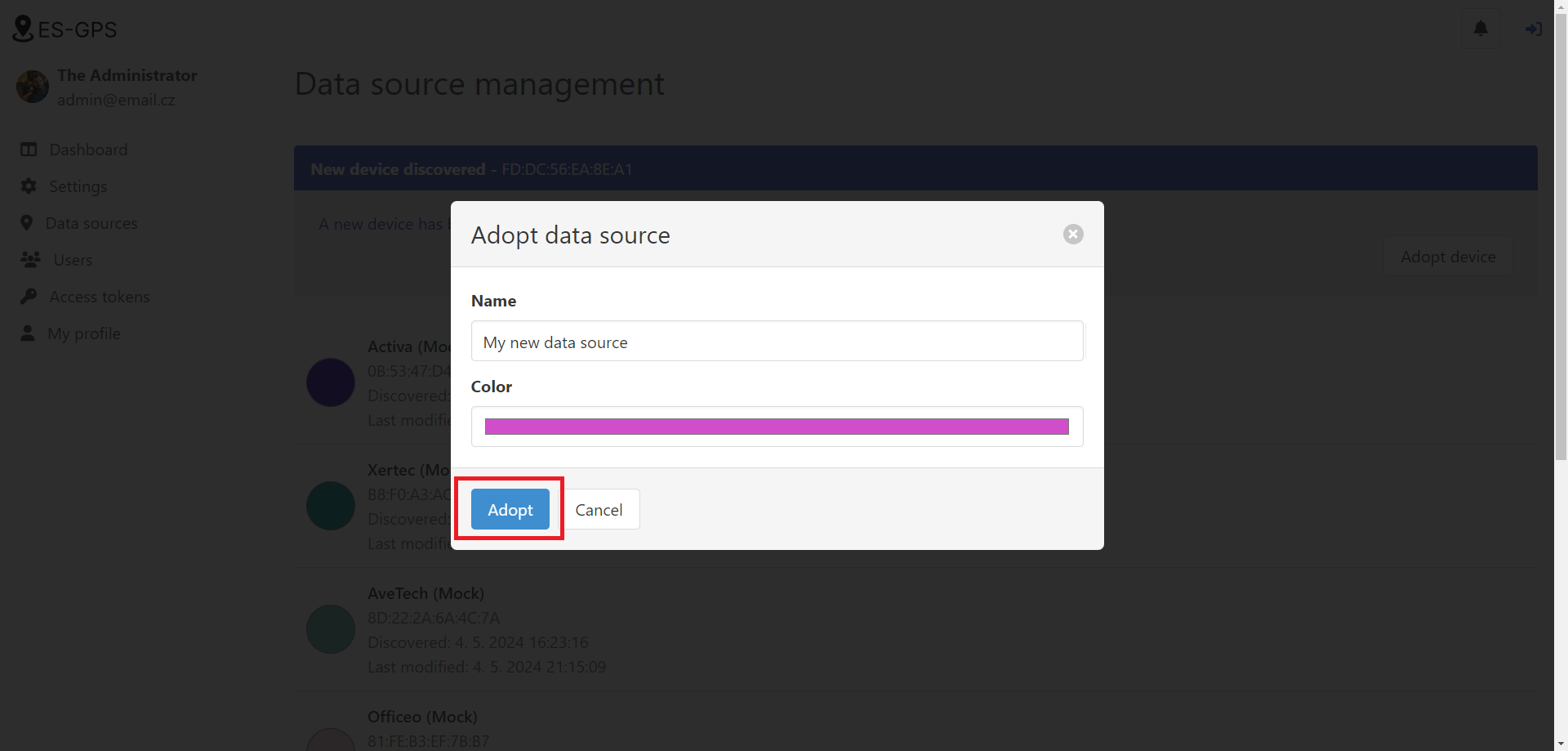This screenshot has width=1568, height=751.
Task: Click the Access tokens key icon
Action: (x=29, y=297)
